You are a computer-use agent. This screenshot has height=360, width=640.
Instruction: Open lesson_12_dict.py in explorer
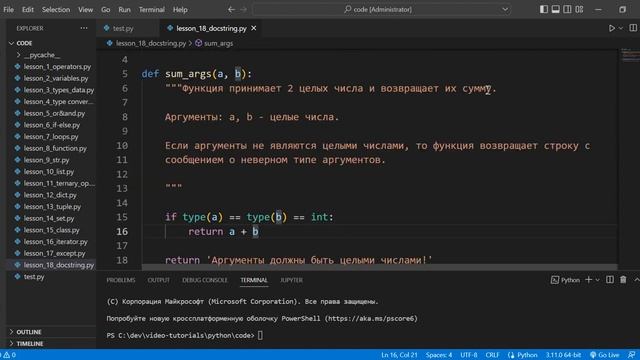pos(51,195)
